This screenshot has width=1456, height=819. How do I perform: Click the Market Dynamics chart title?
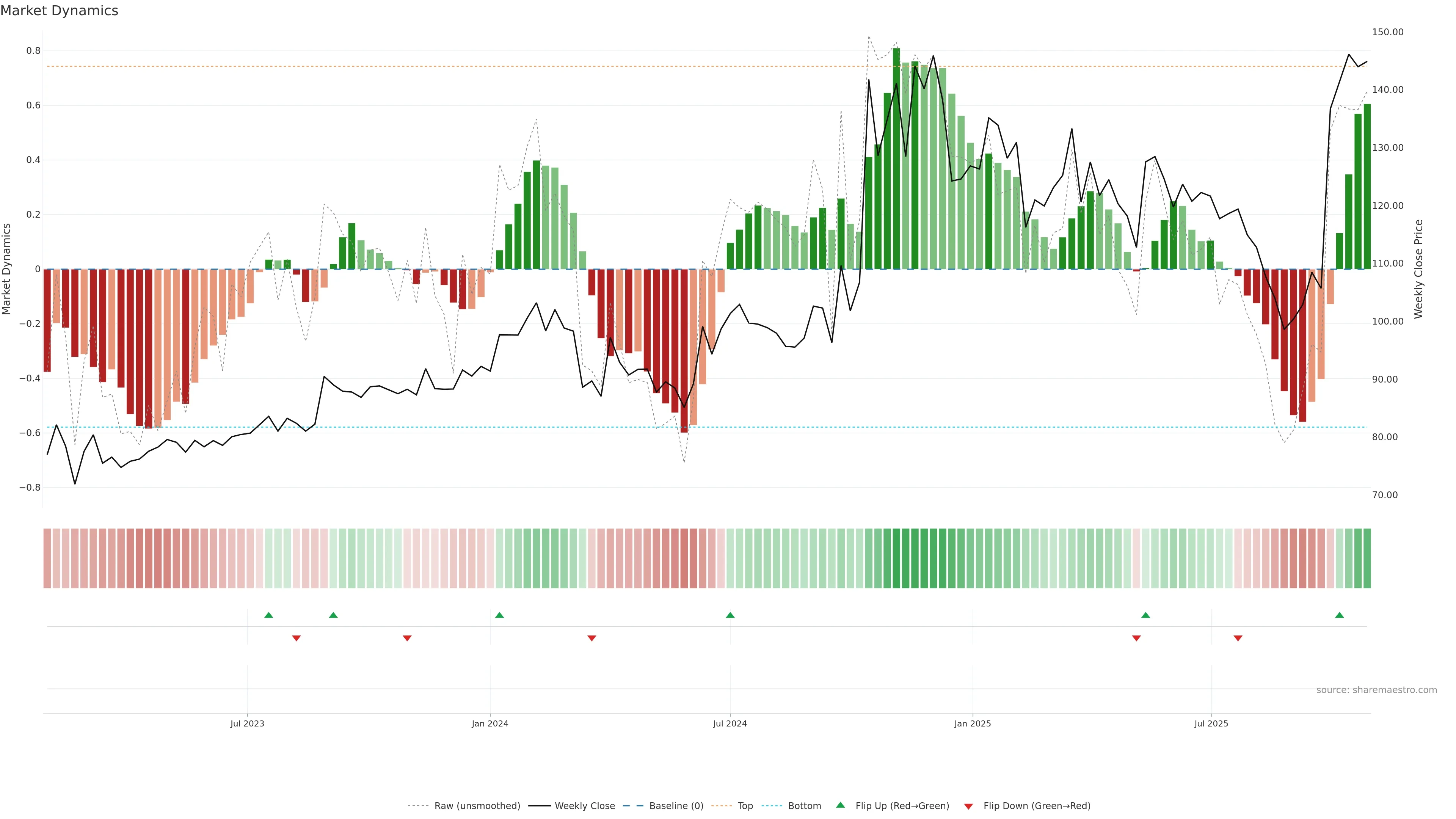(60, 11)
